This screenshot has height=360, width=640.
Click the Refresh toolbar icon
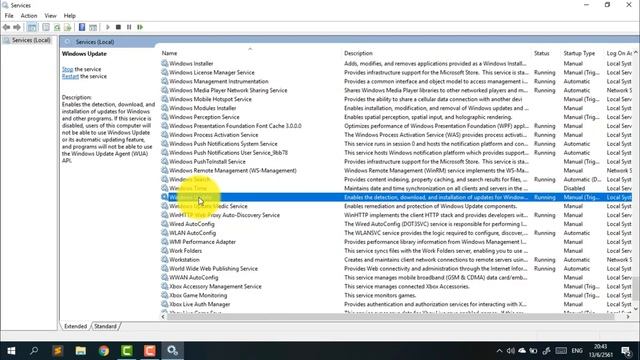click(x=57, y=27)
